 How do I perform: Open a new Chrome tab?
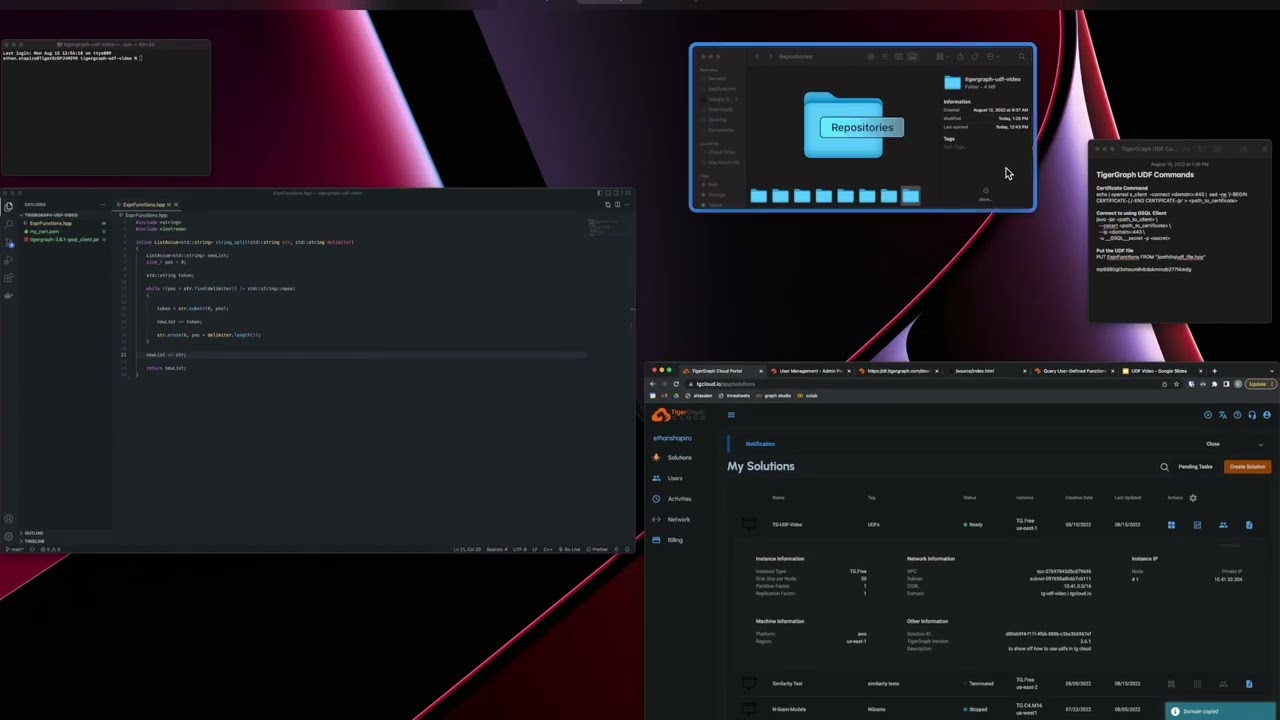pyautogui.click(x=1215, y=371)
